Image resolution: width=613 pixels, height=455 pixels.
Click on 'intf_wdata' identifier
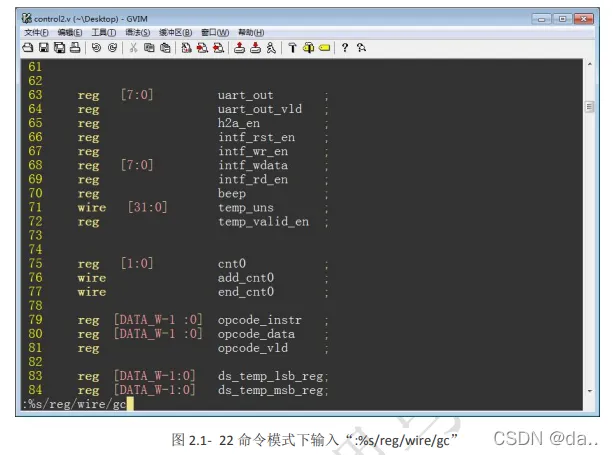coord(253,165)
